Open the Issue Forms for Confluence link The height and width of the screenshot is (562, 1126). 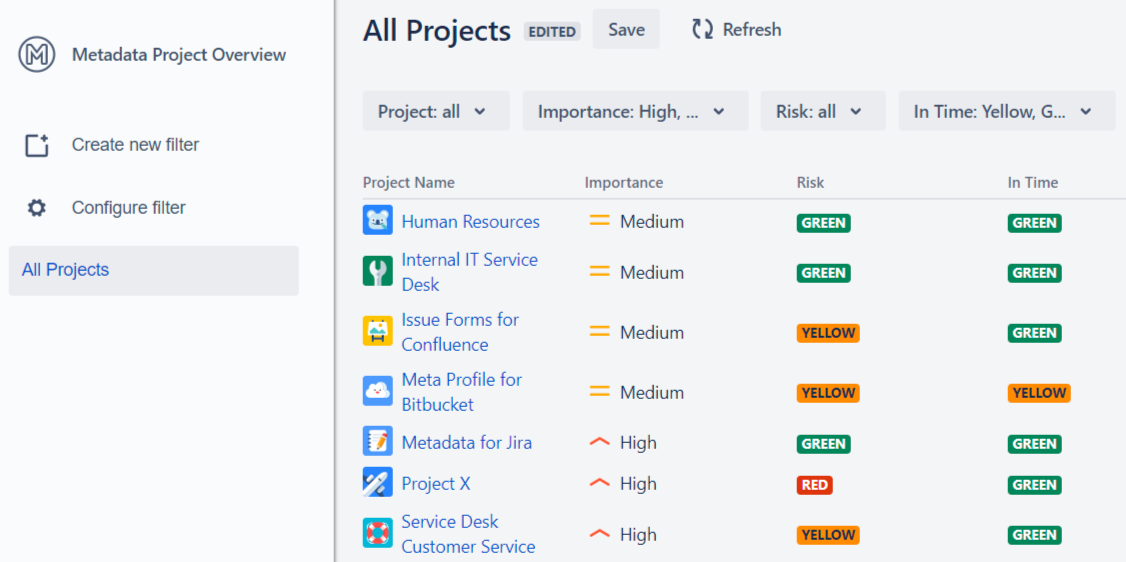(460, 332)
